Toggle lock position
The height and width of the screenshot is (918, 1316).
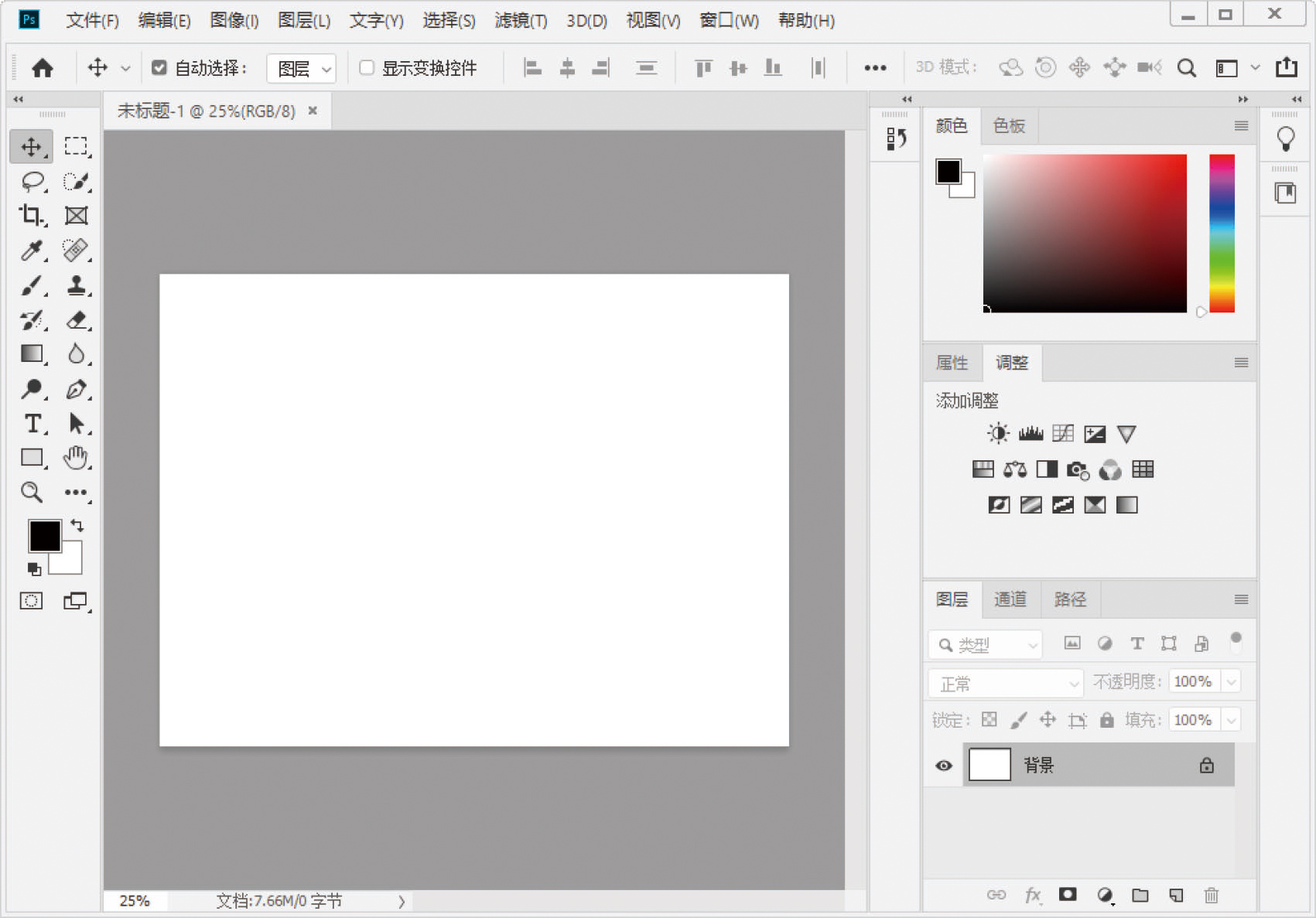pyautogui.click(x=1048, y=720)
